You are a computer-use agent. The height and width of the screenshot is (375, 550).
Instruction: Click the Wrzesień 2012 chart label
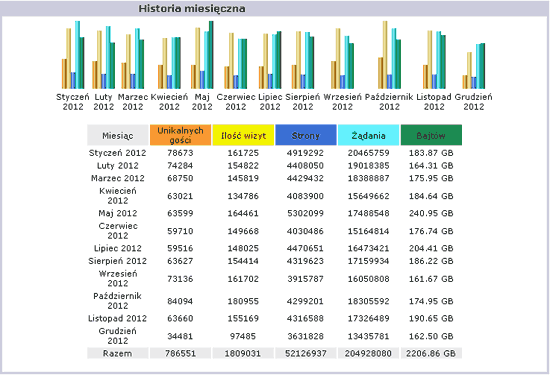(342, 102)
